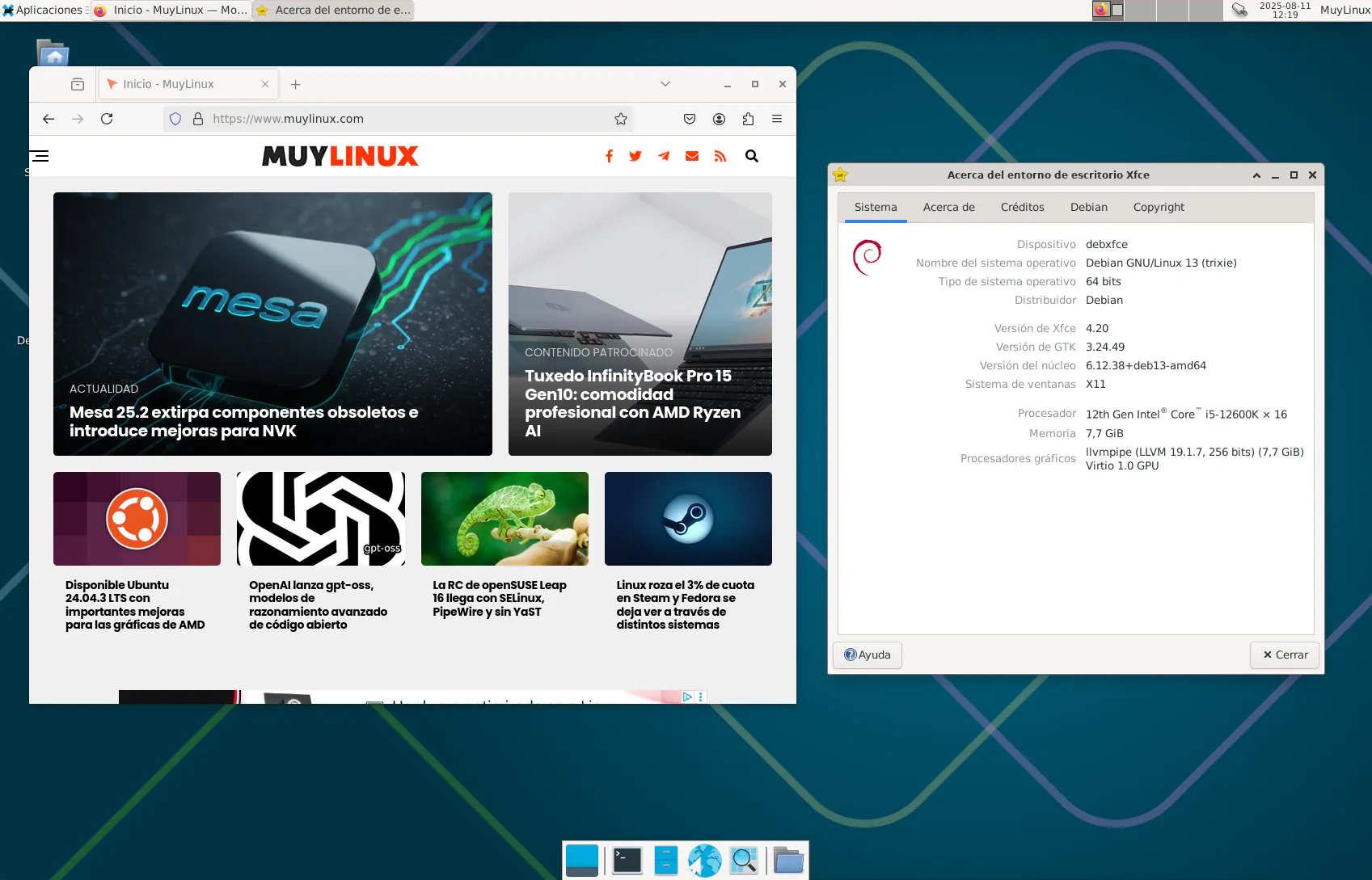Launch Terminal from the dock
The width and height of the screenshot is (1372, 880).
point(627,861)
